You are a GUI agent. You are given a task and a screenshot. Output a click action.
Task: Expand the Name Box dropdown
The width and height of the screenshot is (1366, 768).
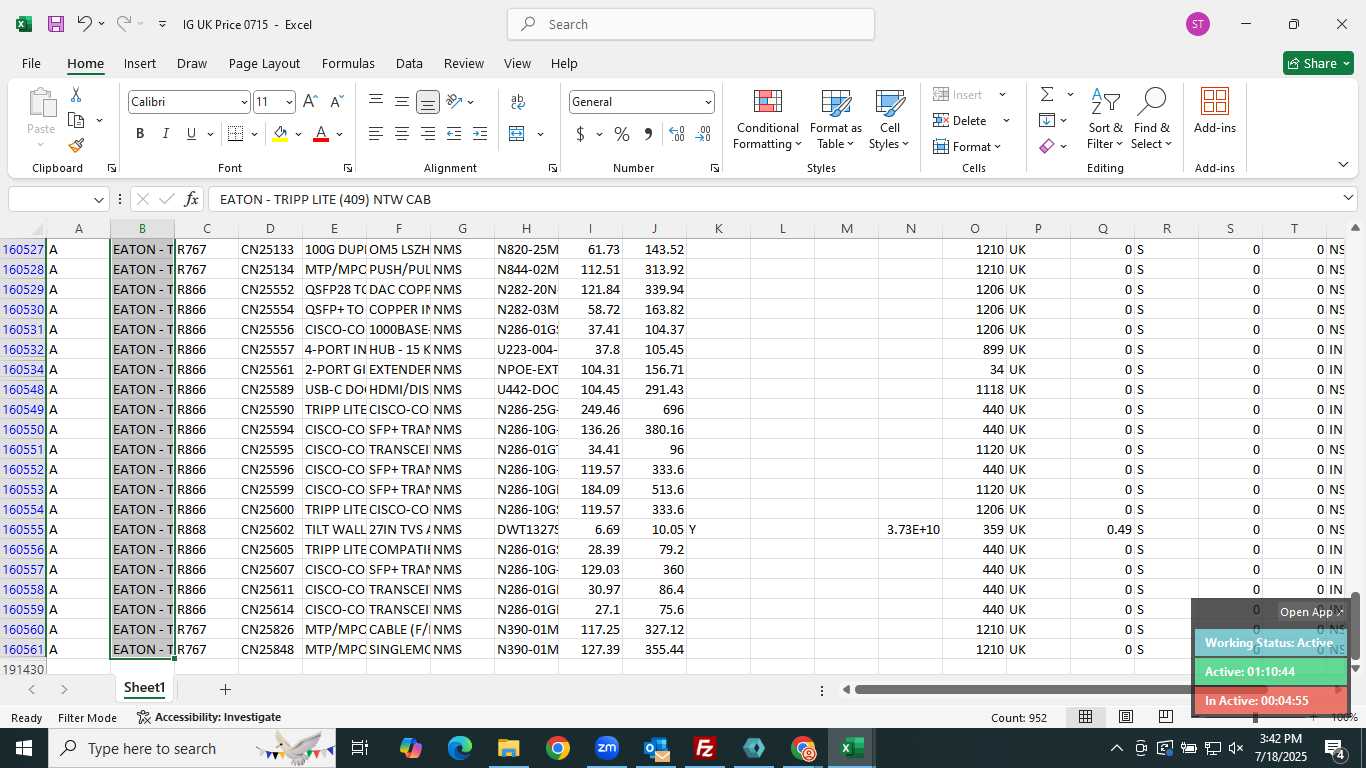click(98, 199)
